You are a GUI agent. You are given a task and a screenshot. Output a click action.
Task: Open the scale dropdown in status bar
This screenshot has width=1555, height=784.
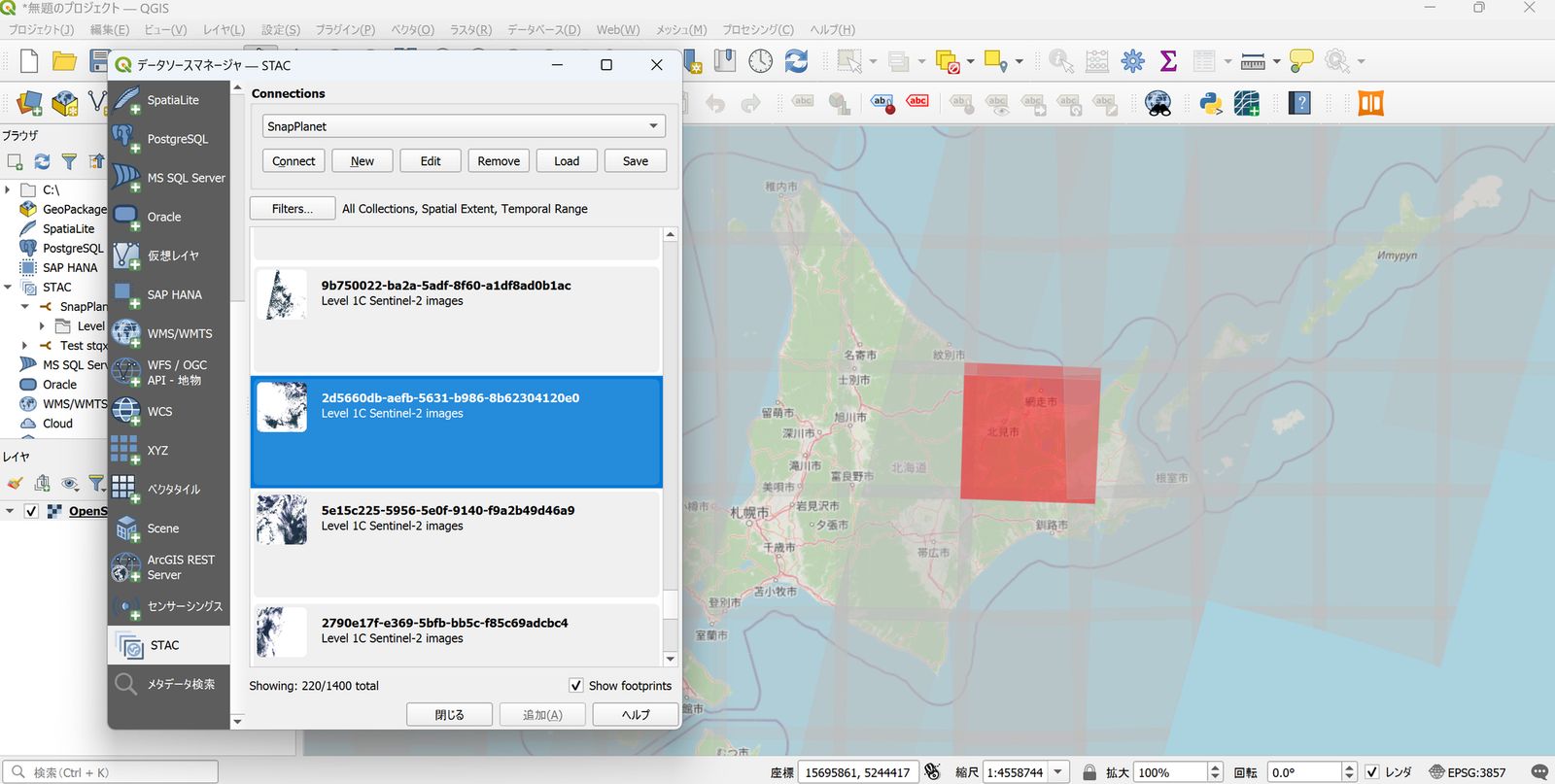point(1059,772)
